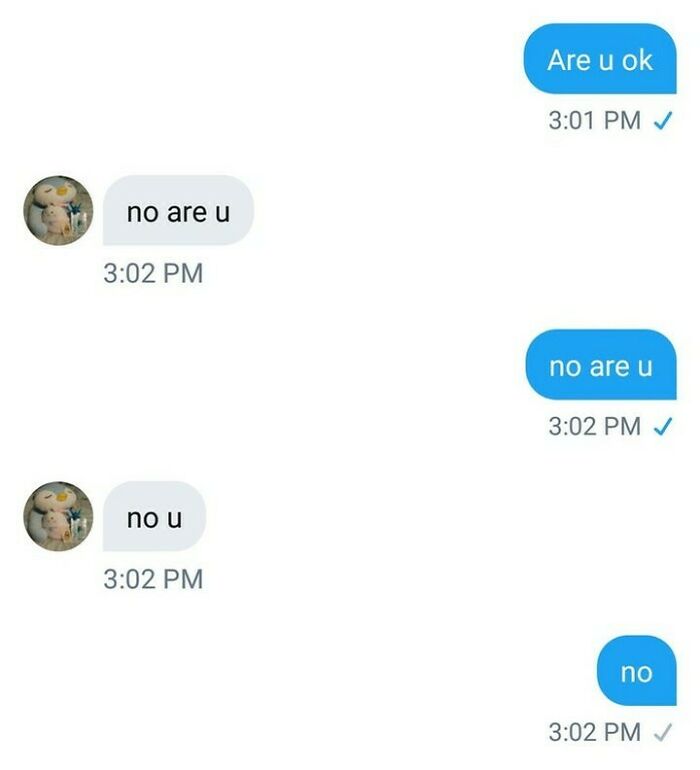Screen dimensions: 700x770
Task: Select the final blue "no" message bubble
Action: click(637, 671)
